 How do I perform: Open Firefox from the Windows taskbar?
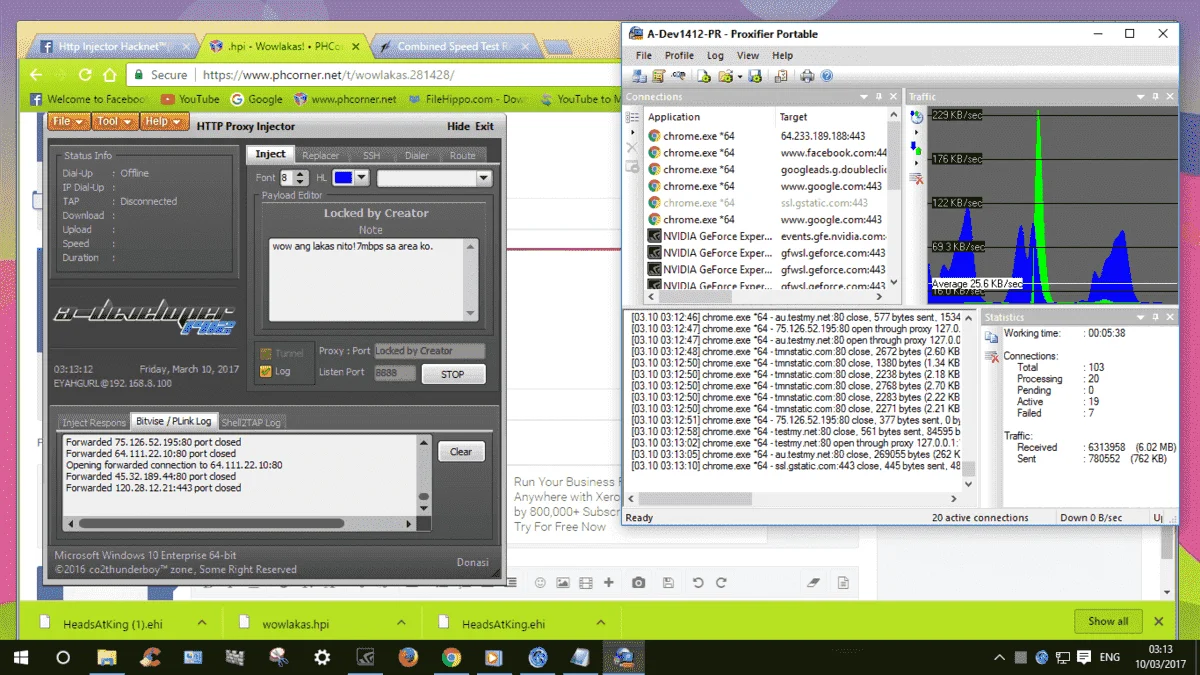408,657
